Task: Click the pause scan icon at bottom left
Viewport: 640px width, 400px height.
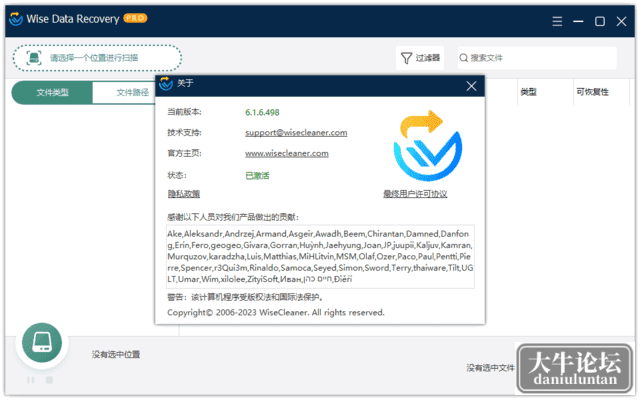Action: click(x=31, y=380)
